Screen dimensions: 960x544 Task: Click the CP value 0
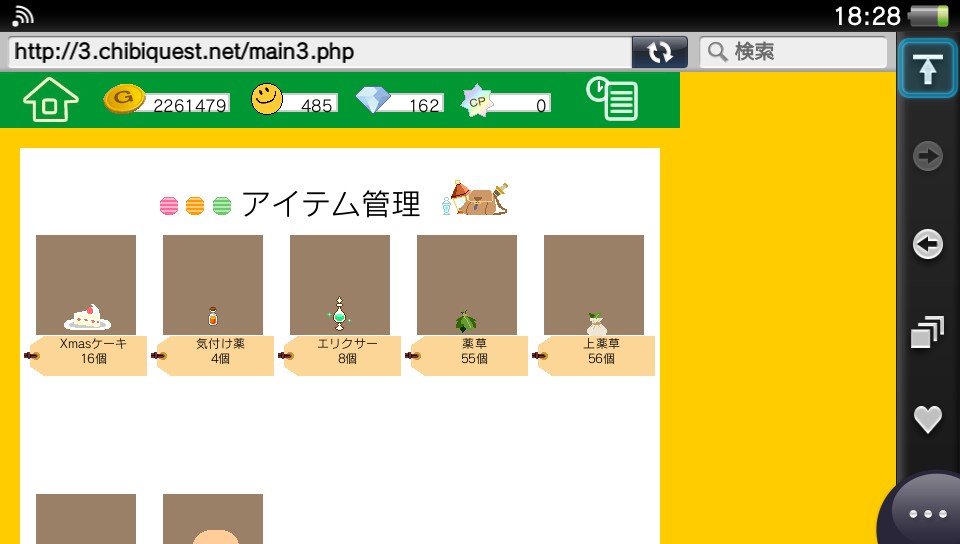pyautogui.click(x=541, y=105)
